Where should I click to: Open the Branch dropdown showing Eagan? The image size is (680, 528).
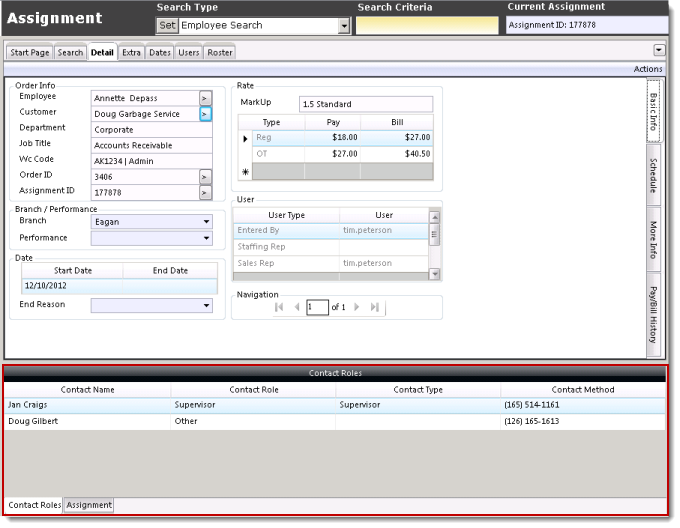click(x=206, y=222)
